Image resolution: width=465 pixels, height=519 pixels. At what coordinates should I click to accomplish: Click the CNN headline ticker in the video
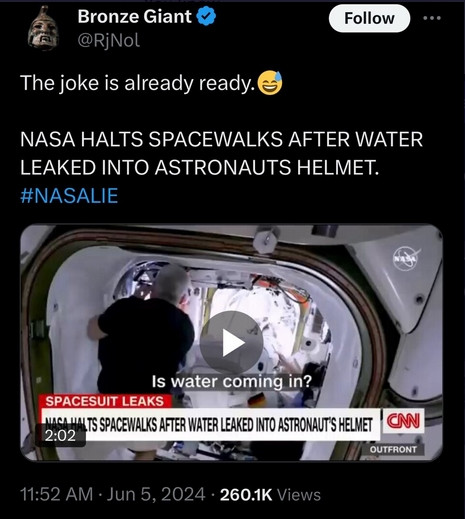click(x=209, y=425)
